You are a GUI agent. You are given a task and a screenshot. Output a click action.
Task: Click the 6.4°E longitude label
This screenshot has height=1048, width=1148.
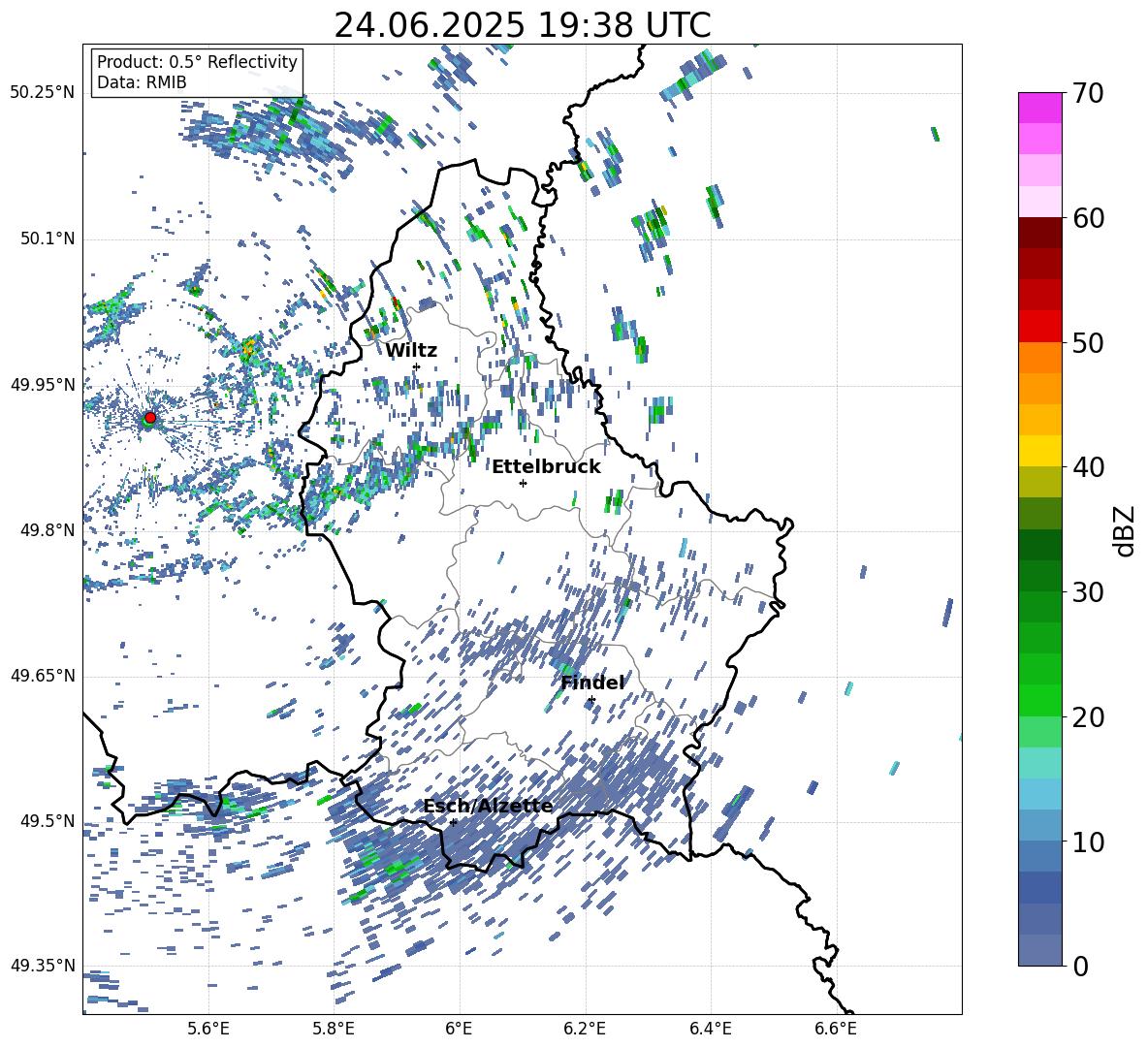click(x=710, y=1029)
